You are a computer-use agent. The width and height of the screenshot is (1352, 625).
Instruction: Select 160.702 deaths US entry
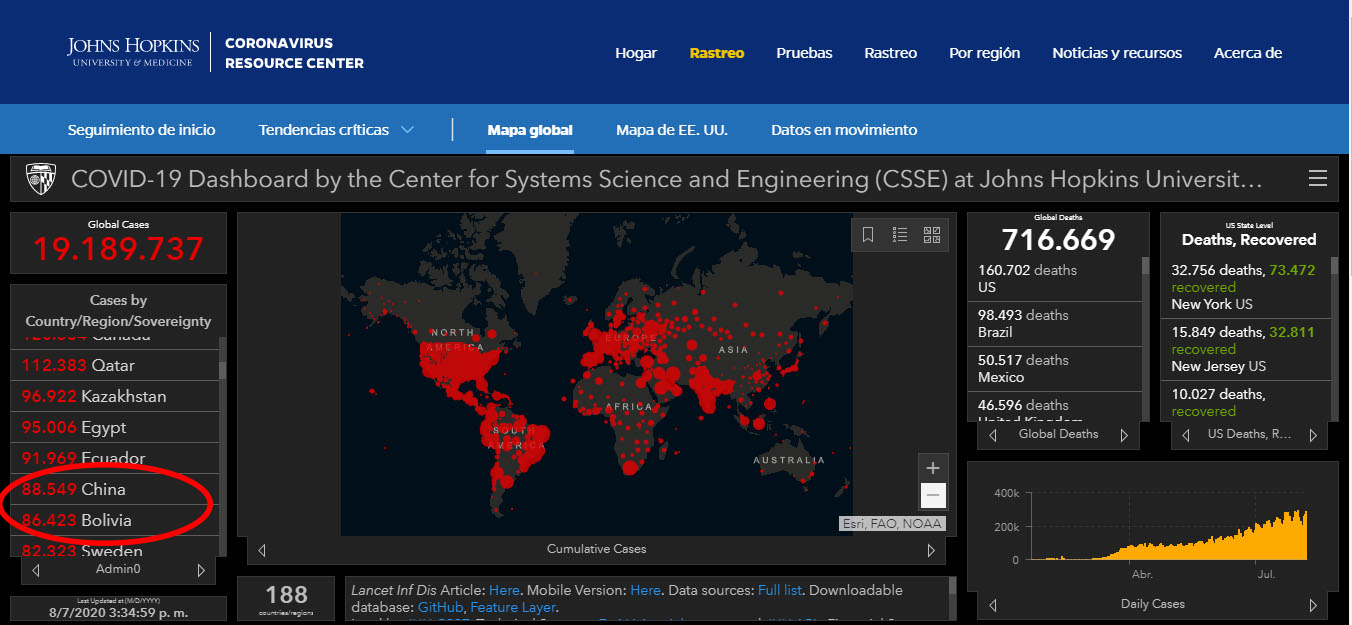[1055, 278]
